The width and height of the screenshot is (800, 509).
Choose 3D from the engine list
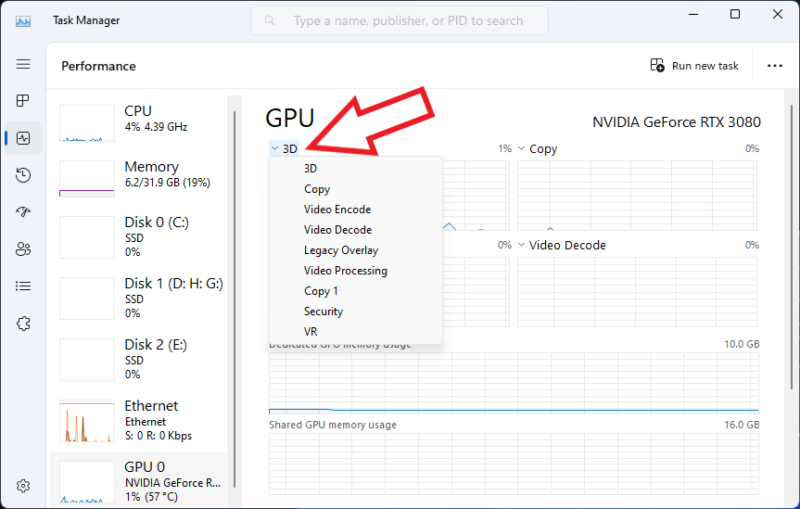[x=356, y=168]
